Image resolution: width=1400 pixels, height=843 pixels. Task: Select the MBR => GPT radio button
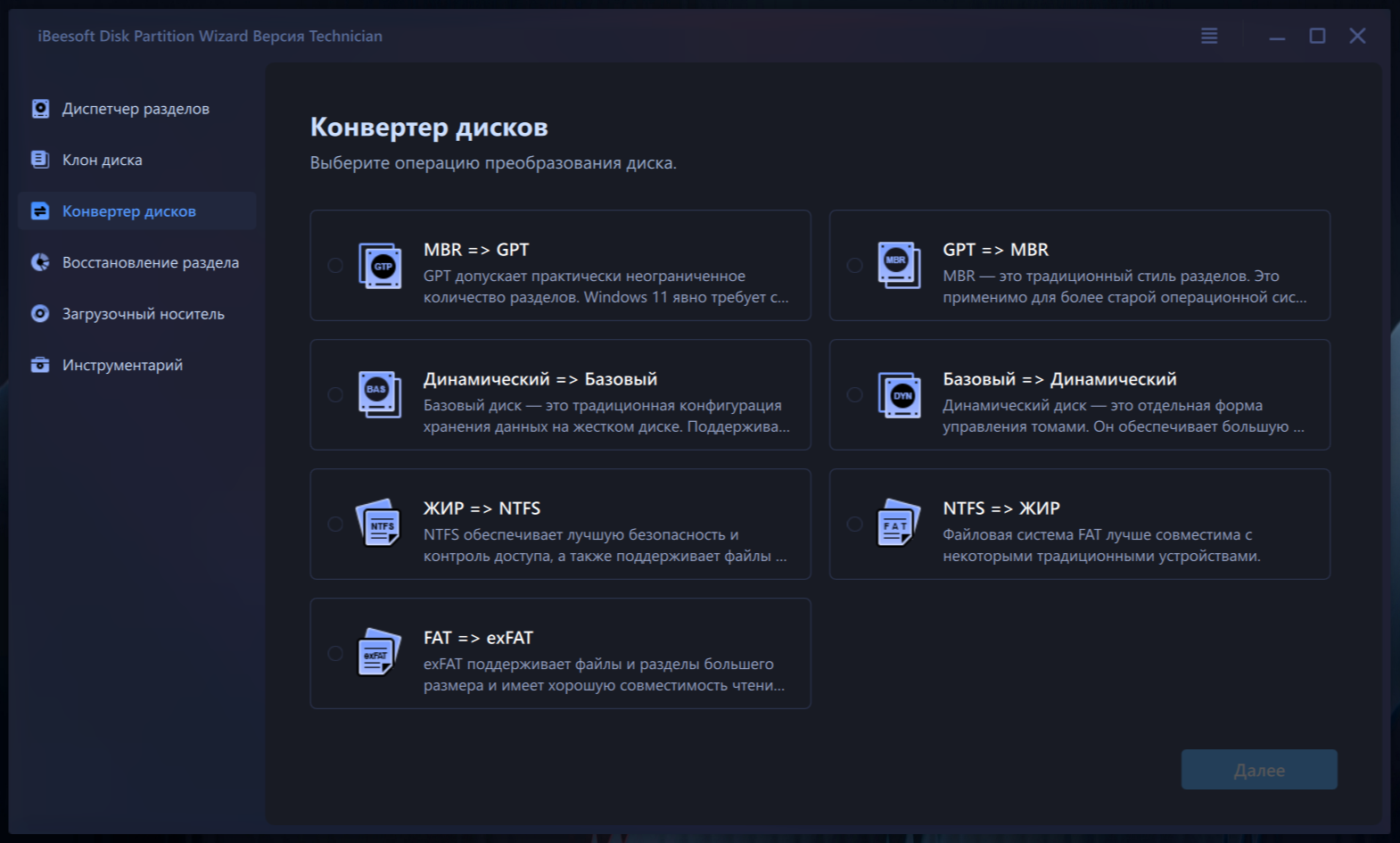point(335,266)
